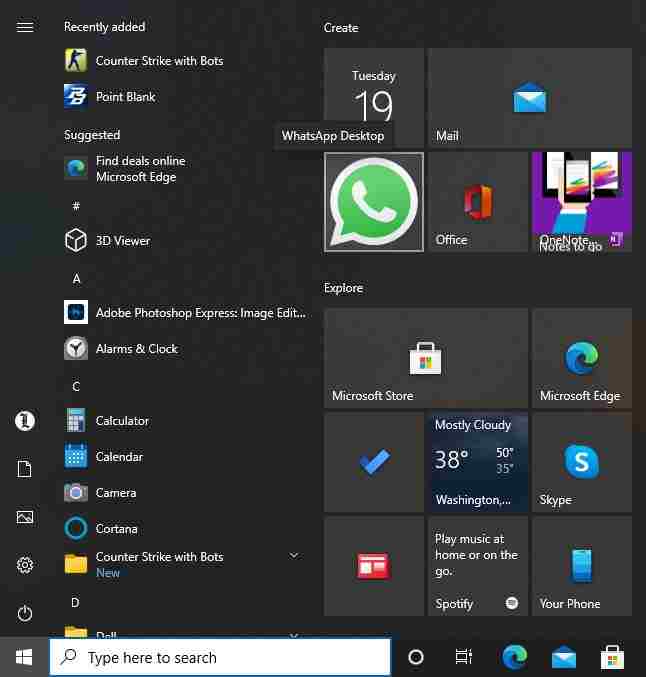This screenshot has width=646, height=677.
Task: Open Documents from the Start sidebar
Action: (25, 469)
